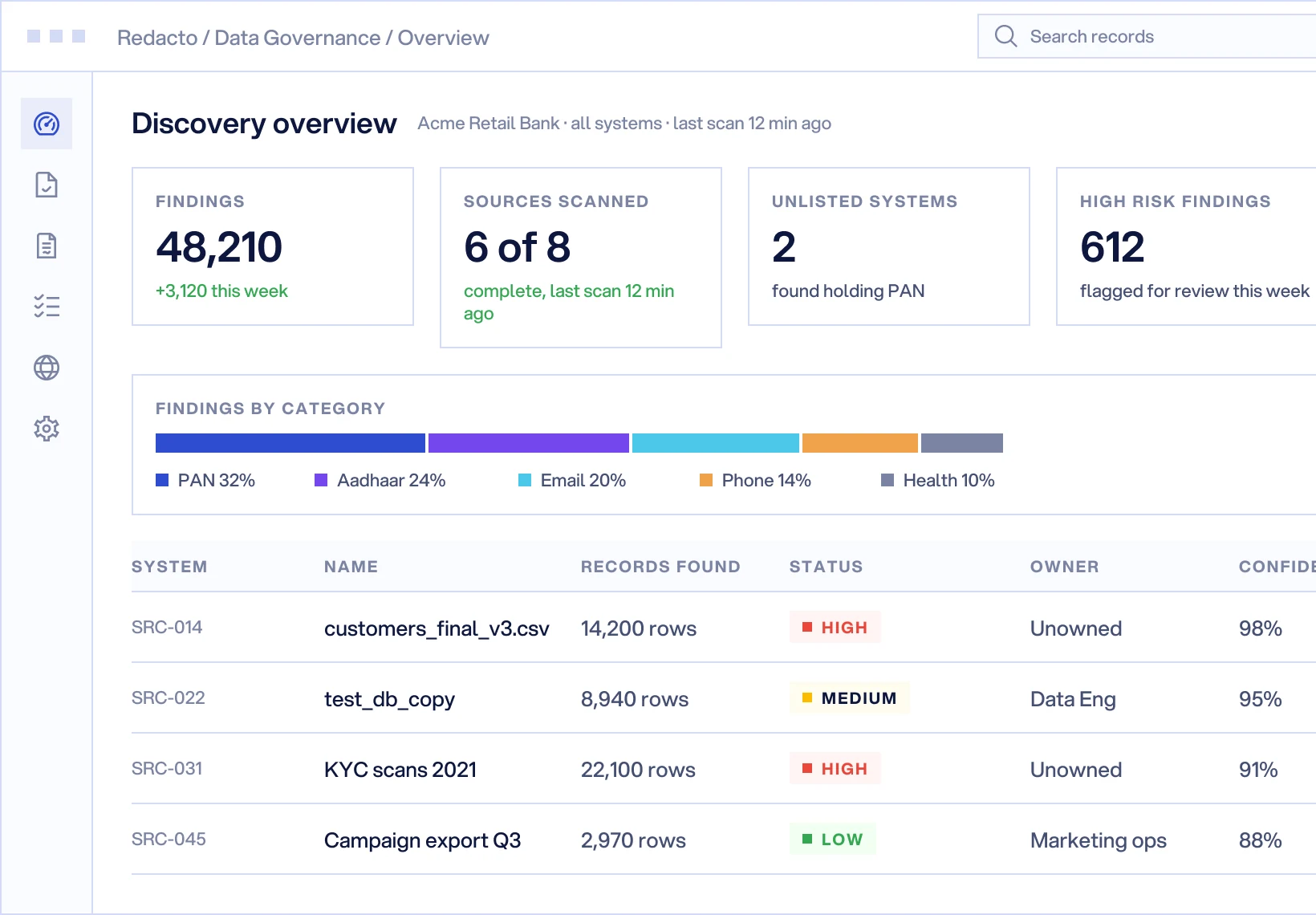
Task: Sort by the STATUS column header
Action: pyautogui.click(x=826, y=567)
